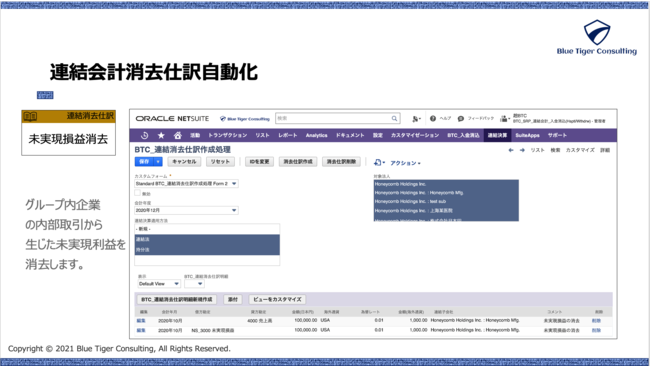Open the Analytics menu
The width and height of the screenshot is (650, 366).
[316, 135]
